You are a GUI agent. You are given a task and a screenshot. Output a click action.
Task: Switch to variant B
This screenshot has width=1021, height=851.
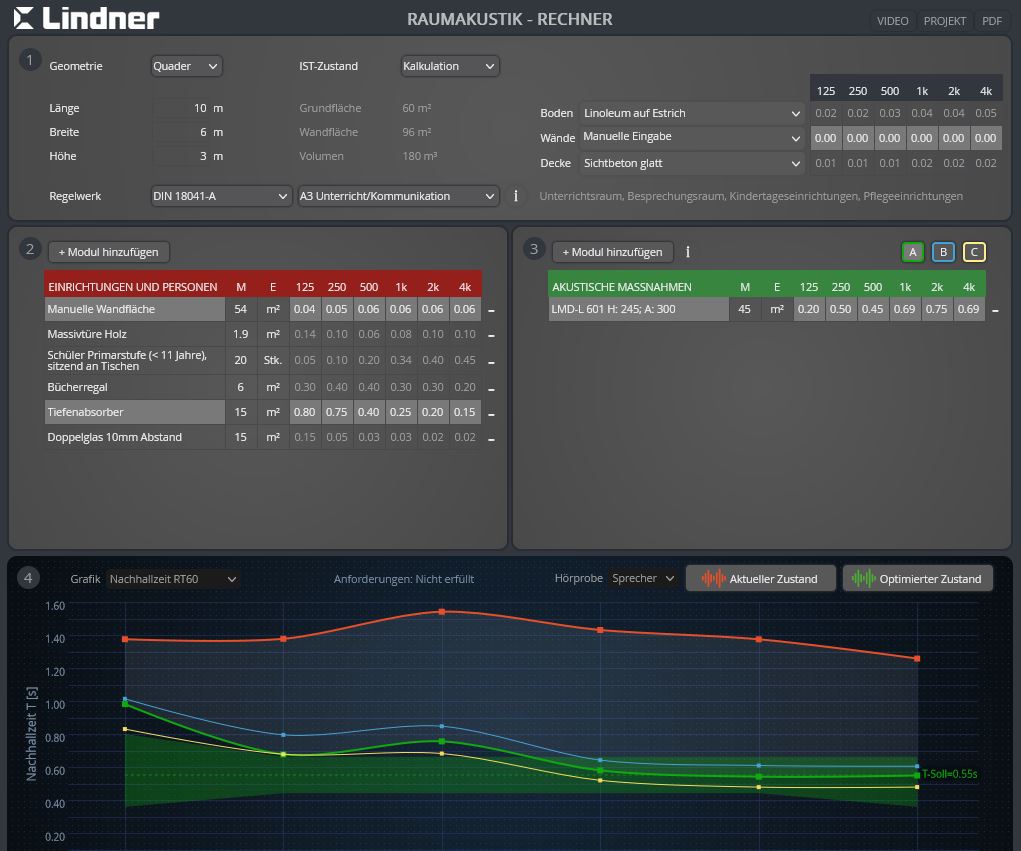tap(942, 252)
